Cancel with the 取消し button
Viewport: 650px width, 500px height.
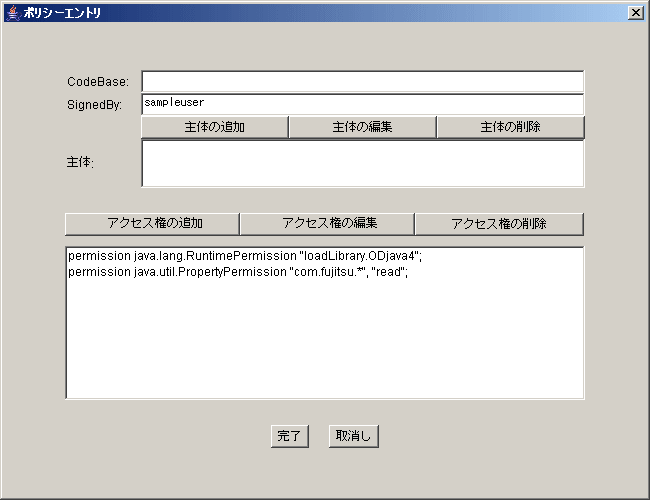354,436
